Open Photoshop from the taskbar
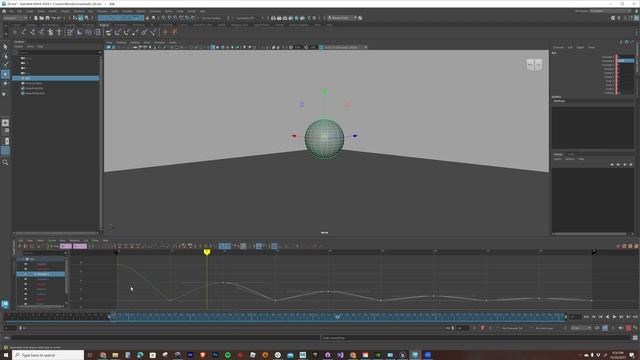 click(x=215, y=355)
